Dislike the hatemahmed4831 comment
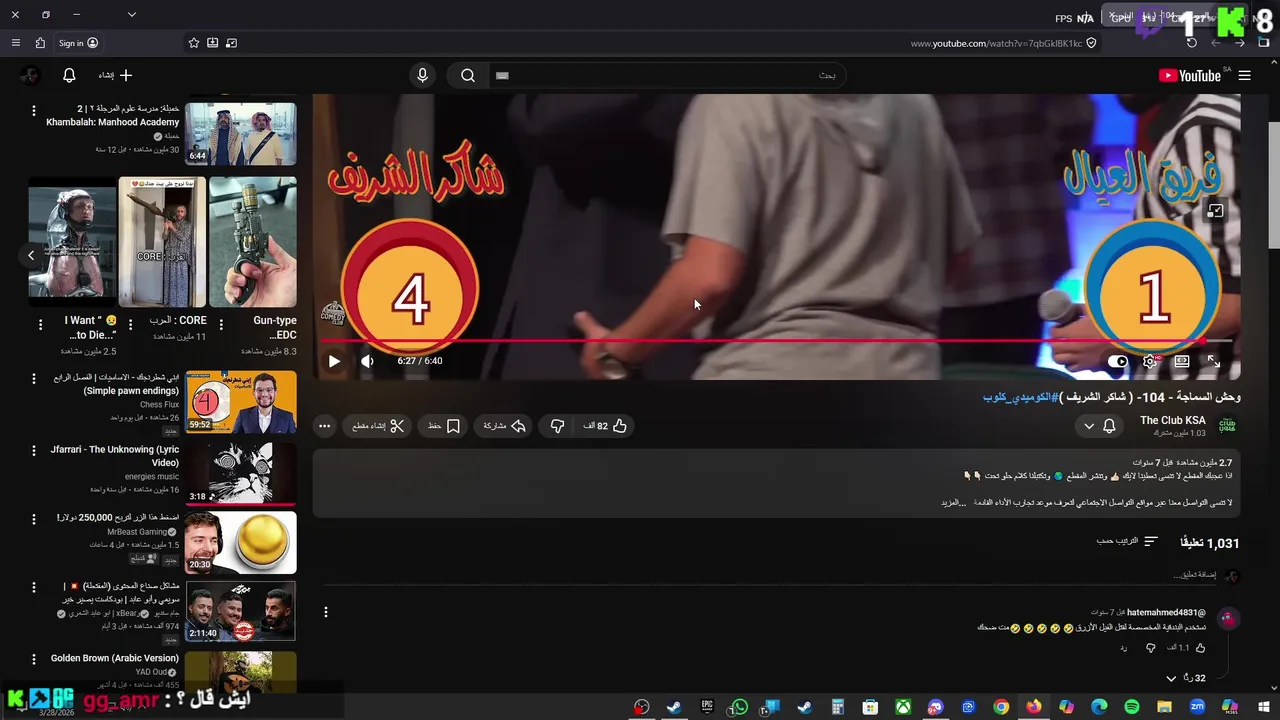The width and height of the screenshot is (1280, 720). pyautogui.click(x=1150, y=648)
